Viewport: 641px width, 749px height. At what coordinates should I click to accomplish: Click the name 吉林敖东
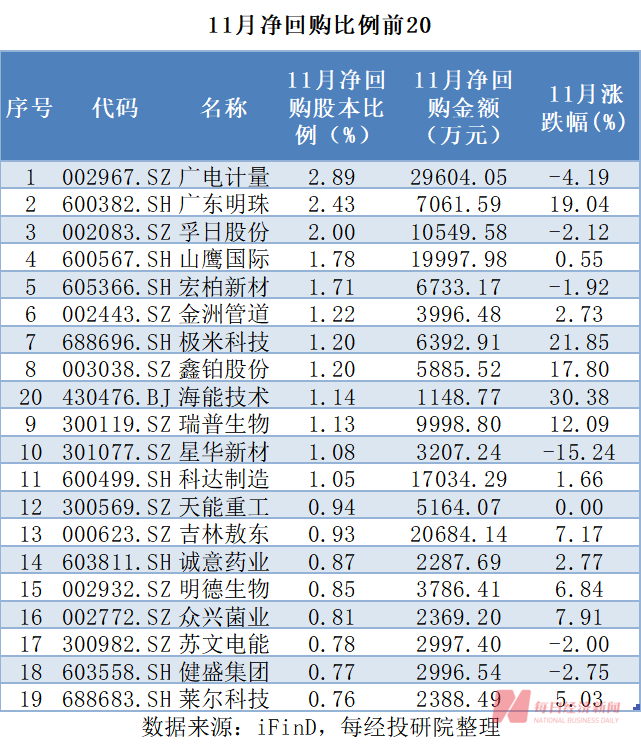[224, 534]
